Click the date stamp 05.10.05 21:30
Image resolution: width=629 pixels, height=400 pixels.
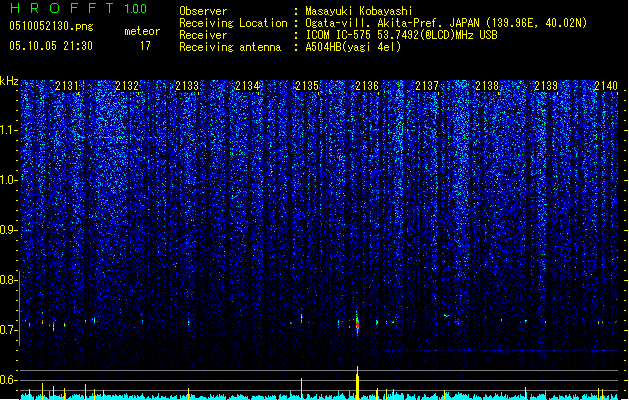point(51,46)
